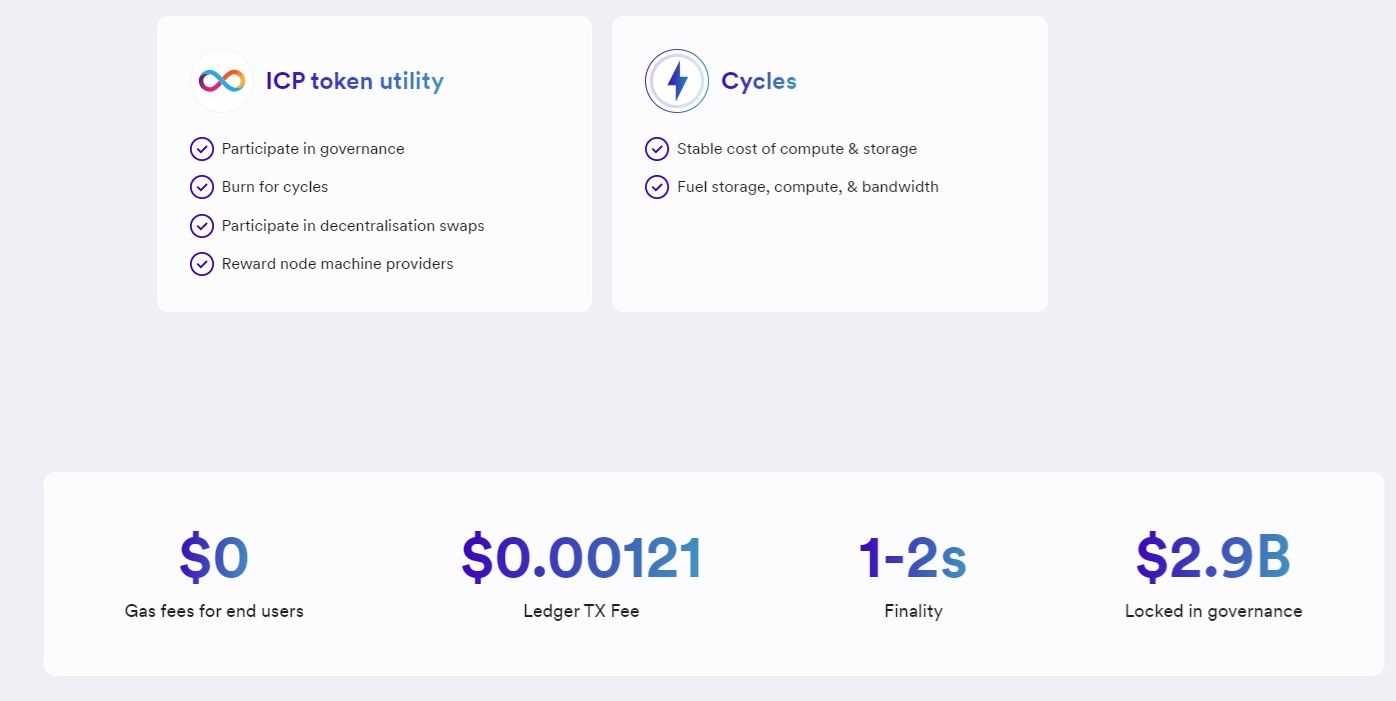The height and width of the screenshot is (701, 1396).
Task: Click the Reward node machine providers text
Action: [x=337, y=264]
